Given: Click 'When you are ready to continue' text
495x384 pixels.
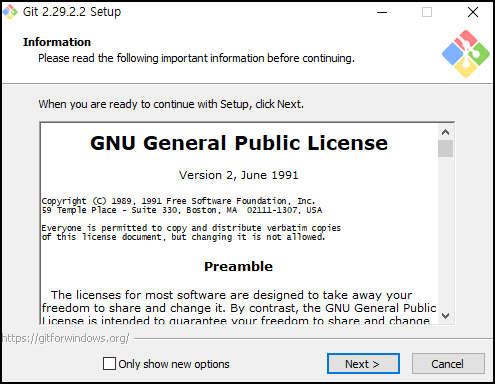Looking at the screenshot, I should 171,104.
